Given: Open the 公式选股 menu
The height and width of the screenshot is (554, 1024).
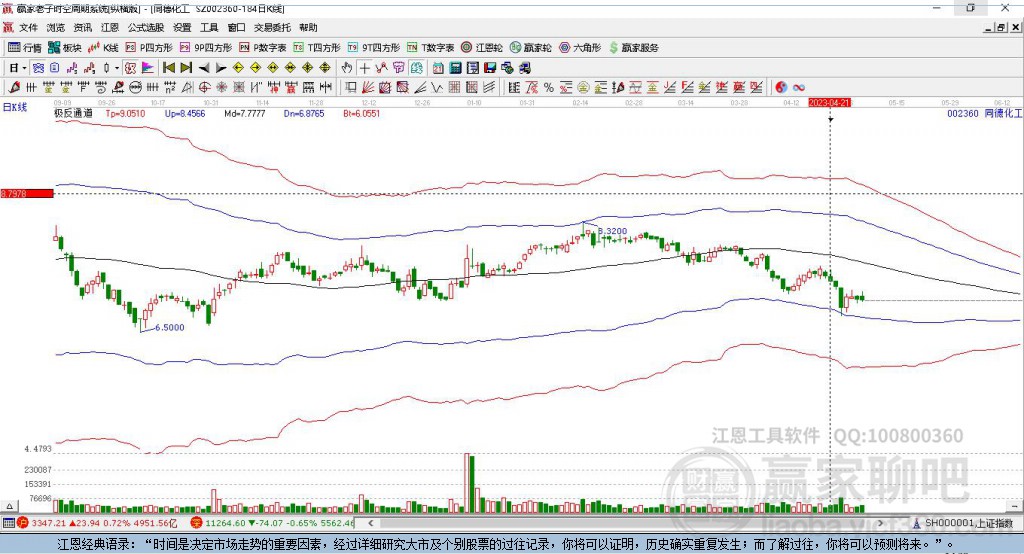Looking at the screenshot, I should coord(146,27).
